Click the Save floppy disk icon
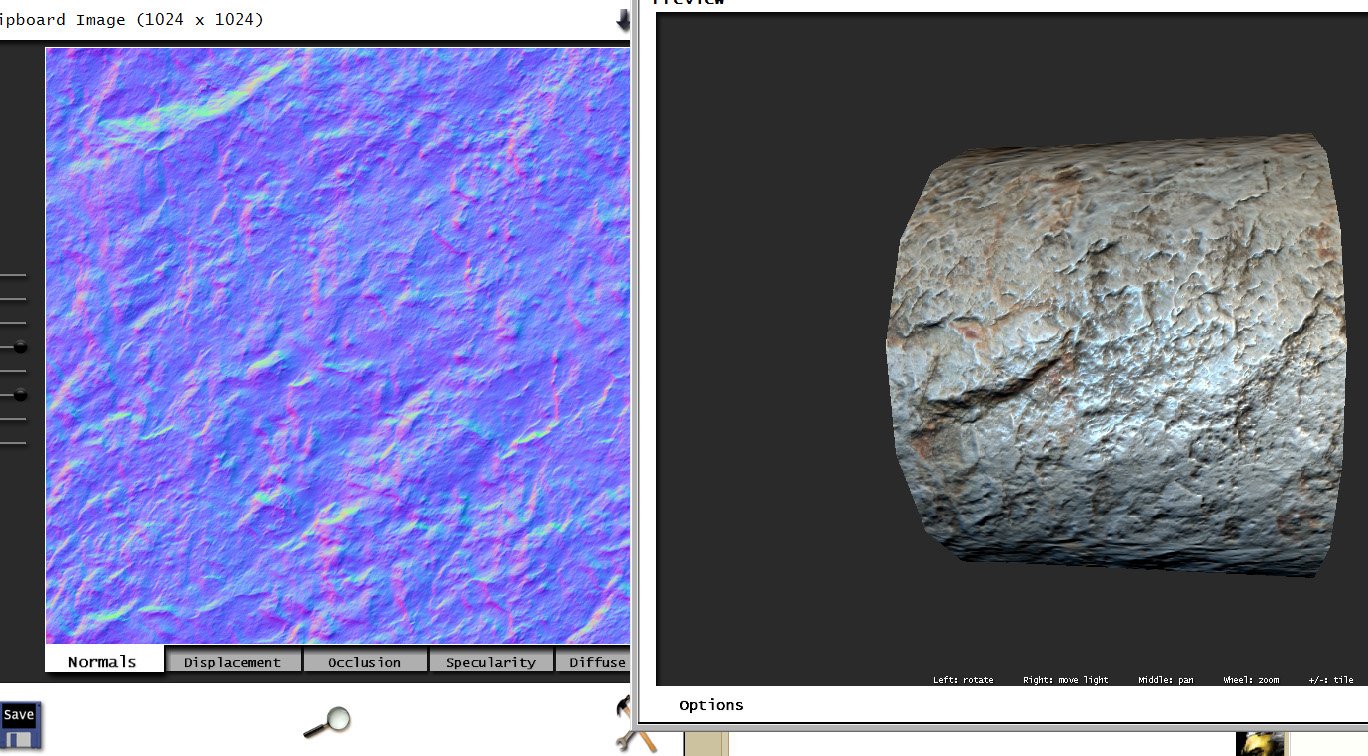The width and height of the screenshot is (1368, 756). [19, 726]
